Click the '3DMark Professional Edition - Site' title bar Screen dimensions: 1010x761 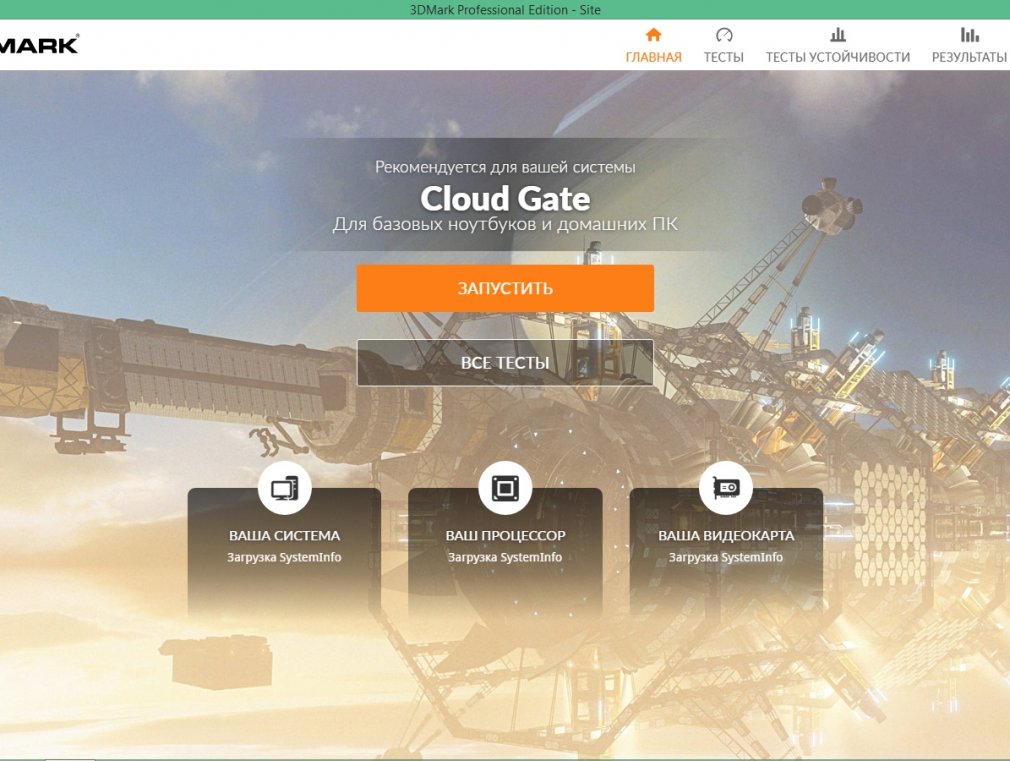505,10
